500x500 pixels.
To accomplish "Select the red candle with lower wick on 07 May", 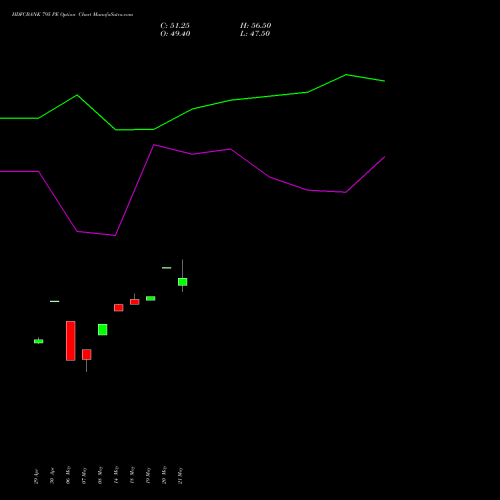I will pos(87,355).
